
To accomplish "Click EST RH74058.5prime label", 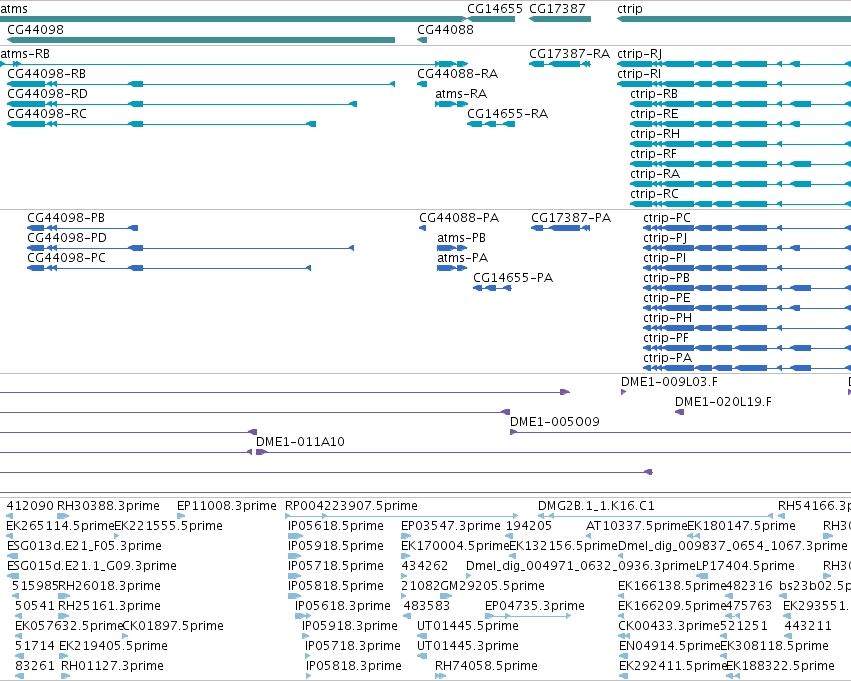I will point(486,667).
